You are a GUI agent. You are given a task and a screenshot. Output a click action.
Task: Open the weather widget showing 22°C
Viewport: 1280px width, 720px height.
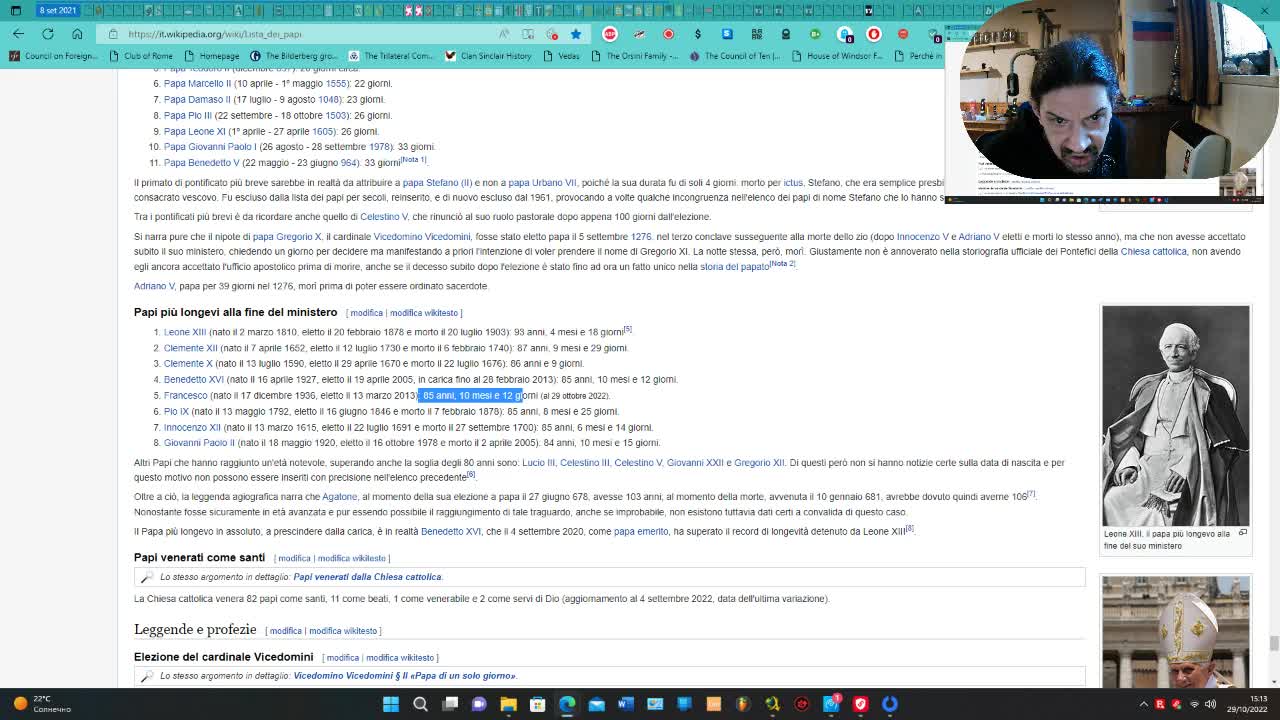[x=42, y=704]
